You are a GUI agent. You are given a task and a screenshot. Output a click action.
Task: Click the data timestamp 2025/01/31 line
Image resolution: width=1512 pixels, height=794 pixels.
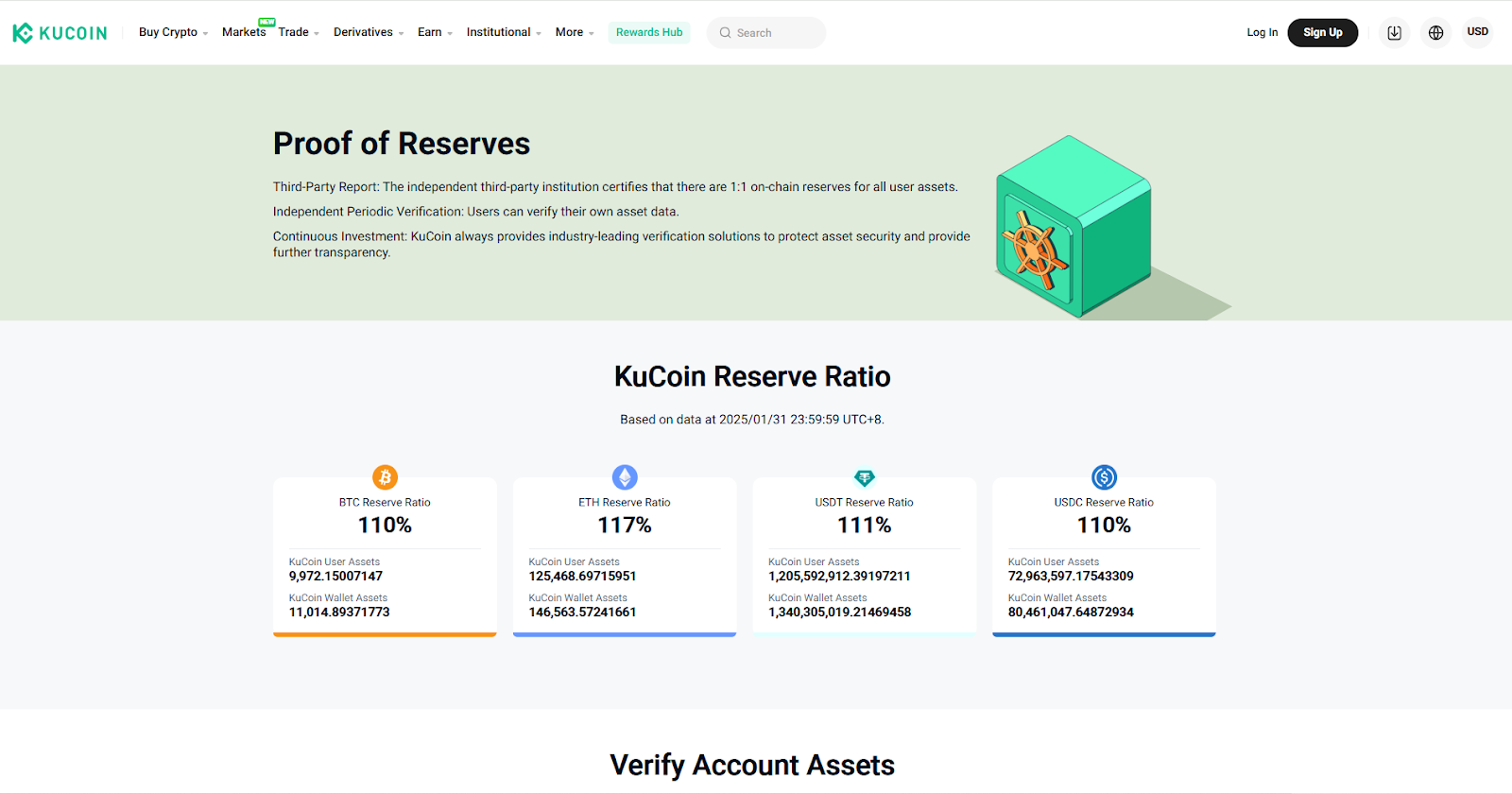pyautogui.click(x=752, y=420)
